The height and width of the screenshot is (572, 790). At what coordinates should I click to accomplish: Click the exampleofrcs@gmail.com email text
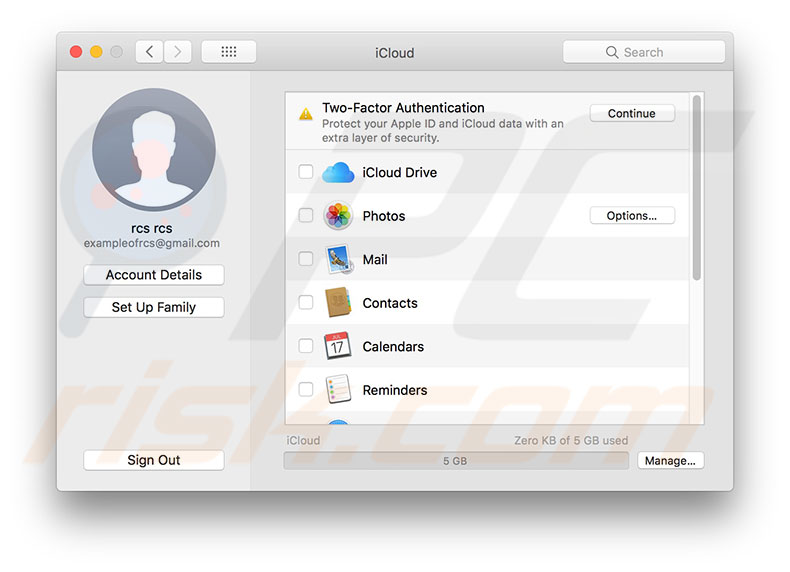pyautogui.click(x=152, y=243)
